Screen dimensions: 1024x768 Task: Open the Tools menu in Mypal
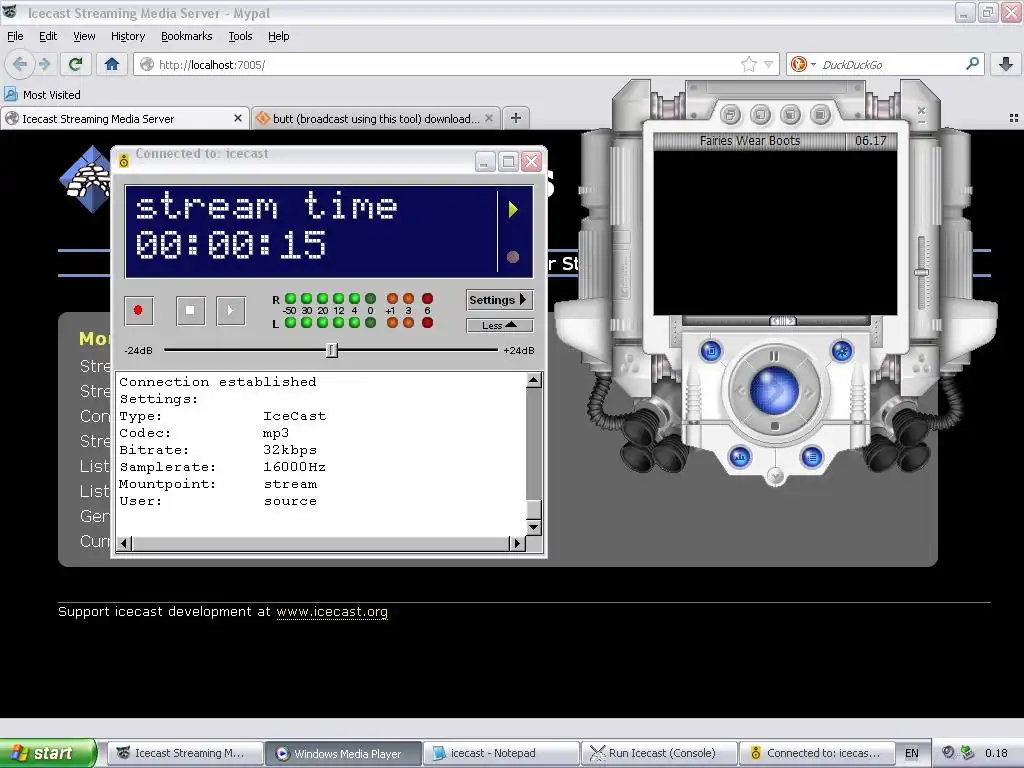click(240, 36)
